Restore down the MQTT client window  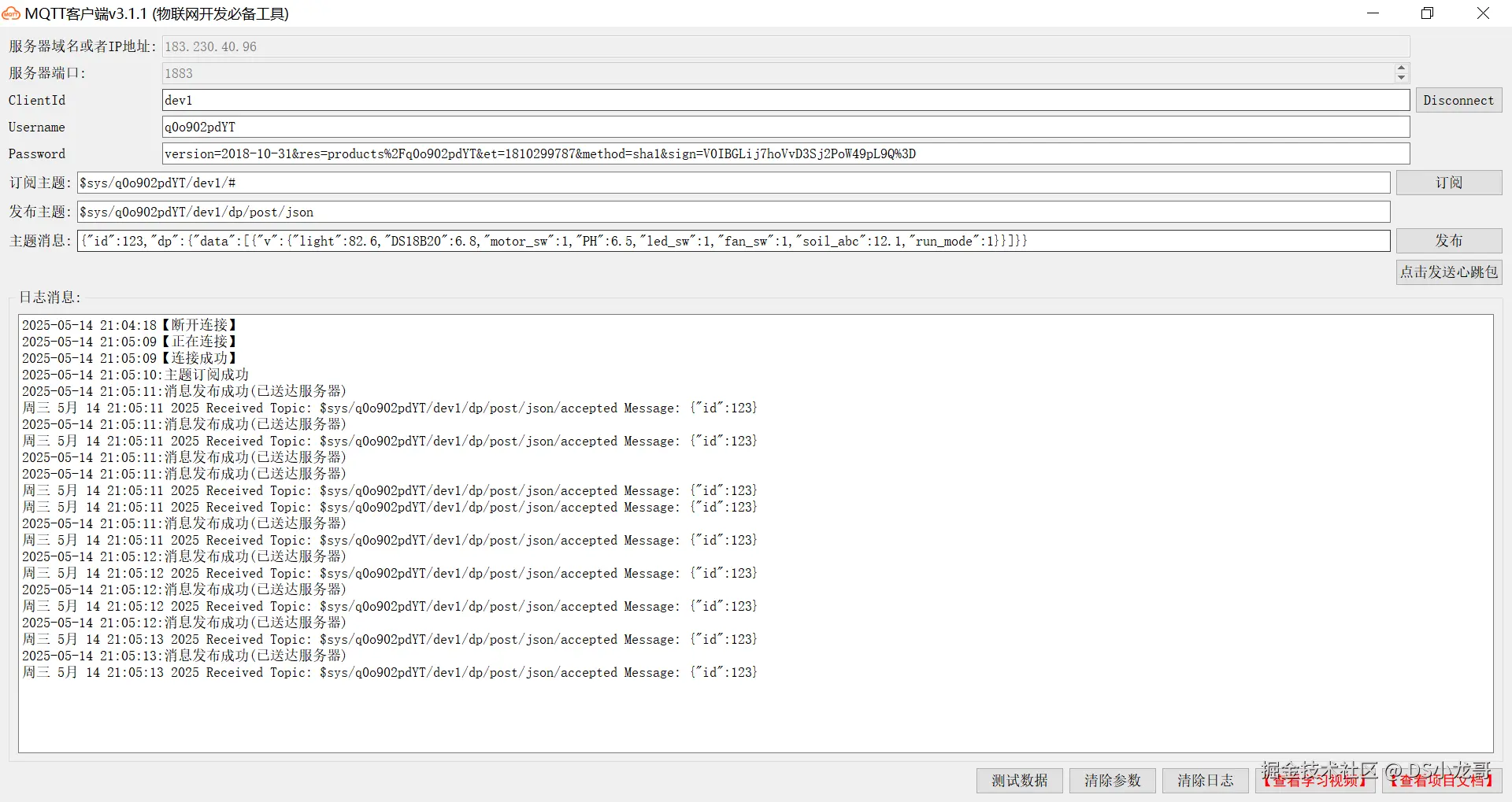[1428, 13]
